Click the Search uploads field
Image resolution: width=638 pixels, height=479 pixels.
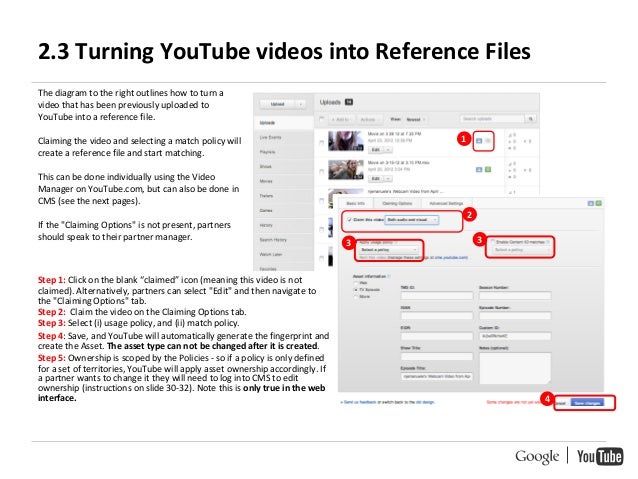pyautogui.click(x=492, y=119)
